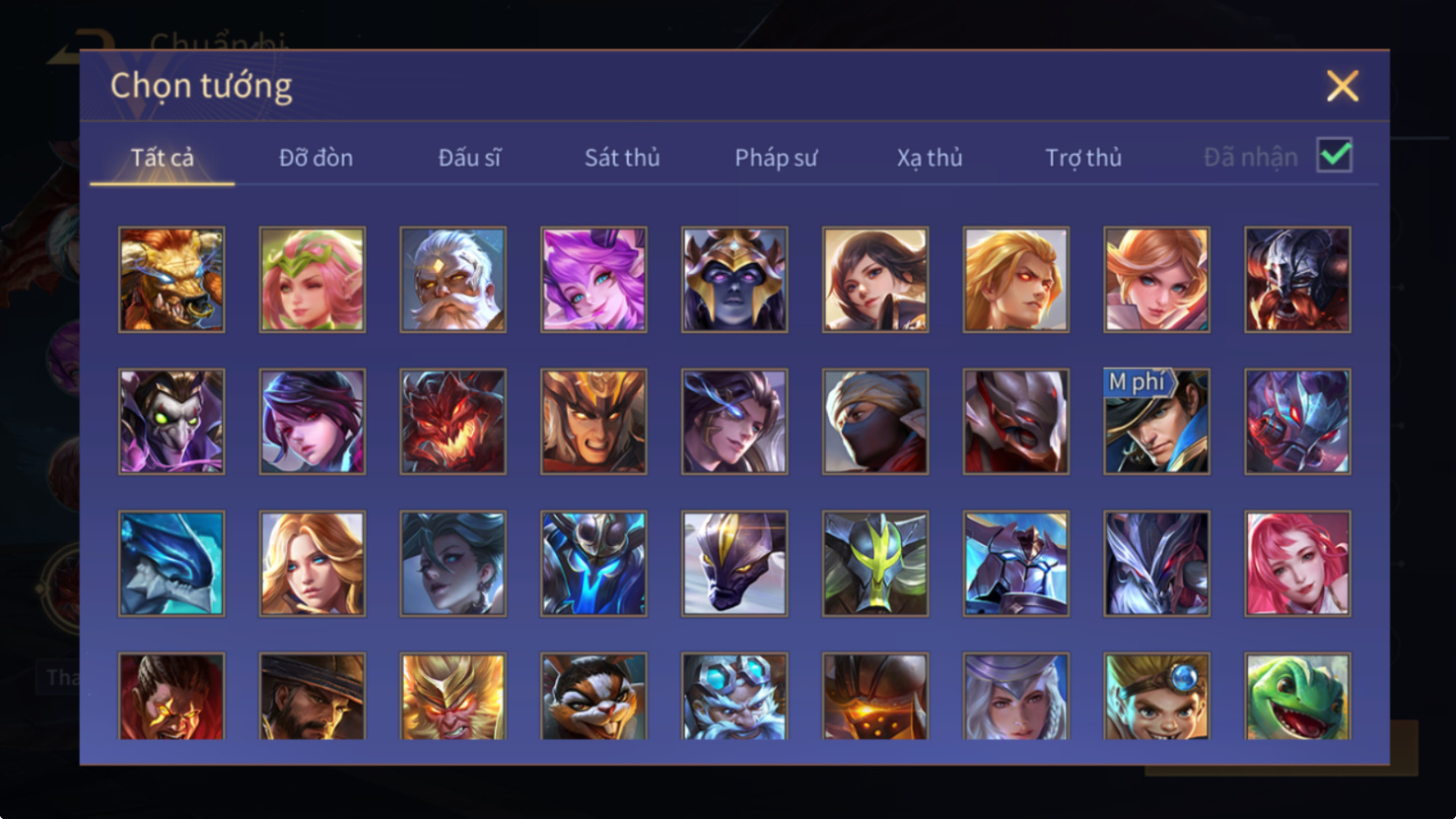This screenshot has height=819, width=1456.
Task: Select the red fire demon hero portrait
Action: tap(453, 422)
